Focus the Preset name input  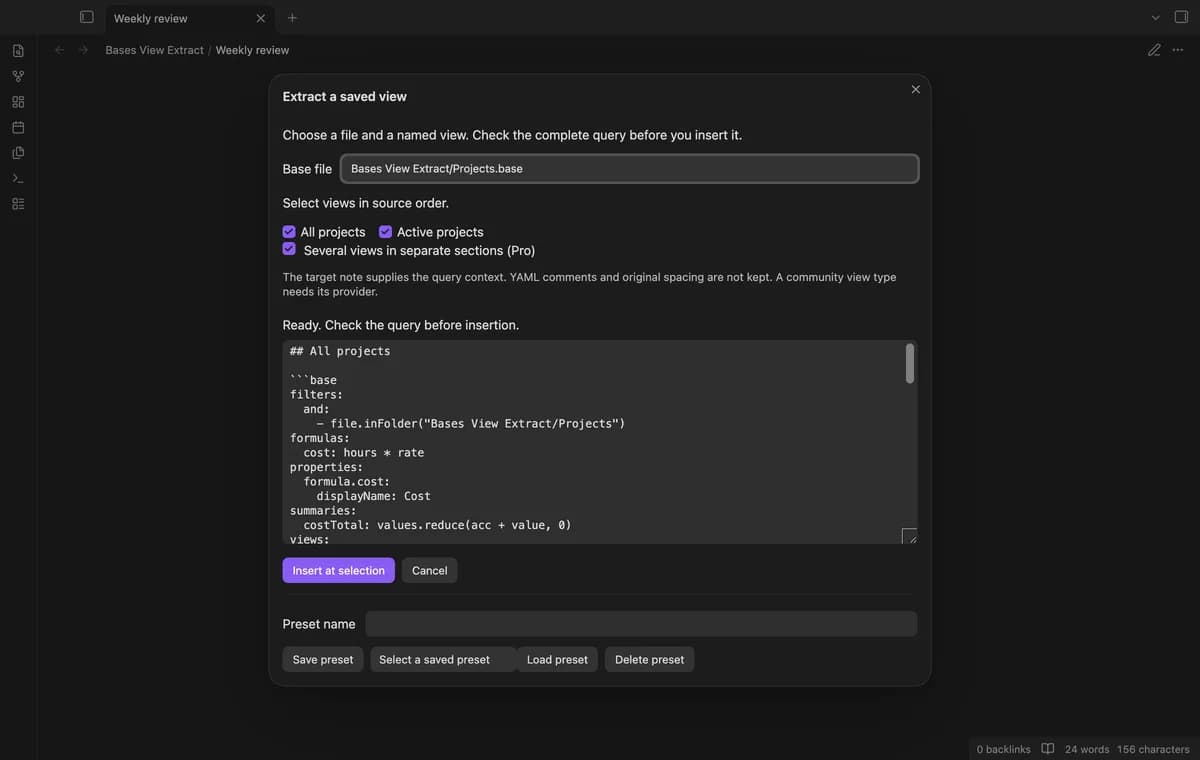pyautogui.click(x=641, y=624)
